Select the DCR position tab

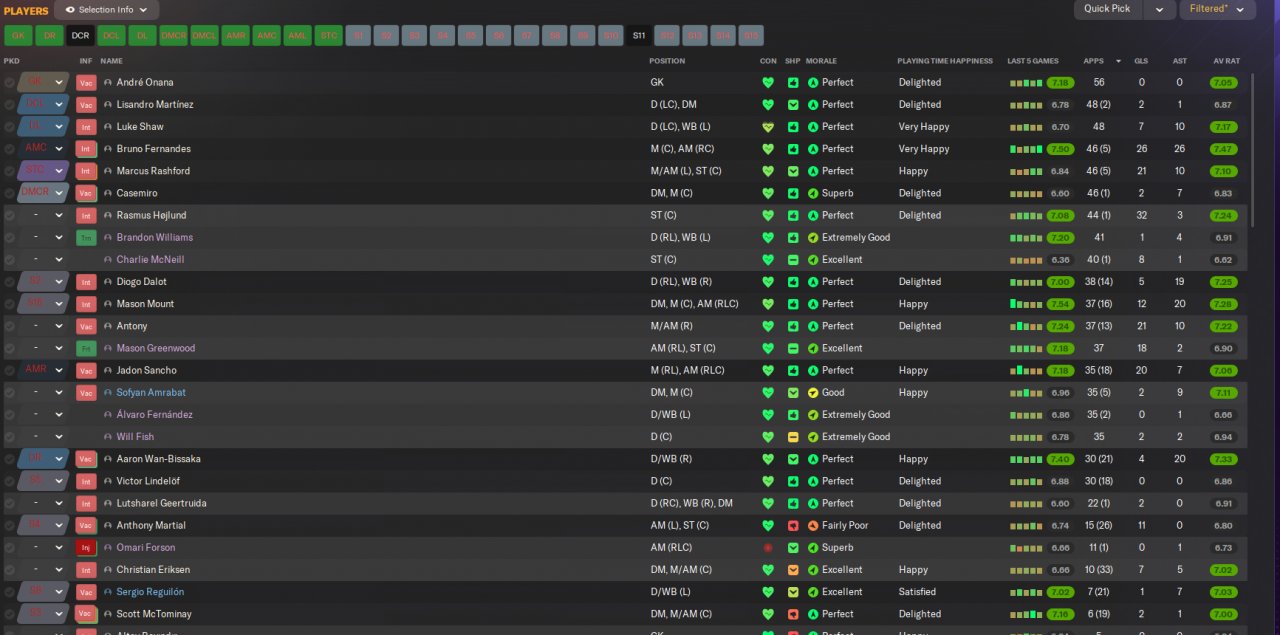[x=80, y=35]
